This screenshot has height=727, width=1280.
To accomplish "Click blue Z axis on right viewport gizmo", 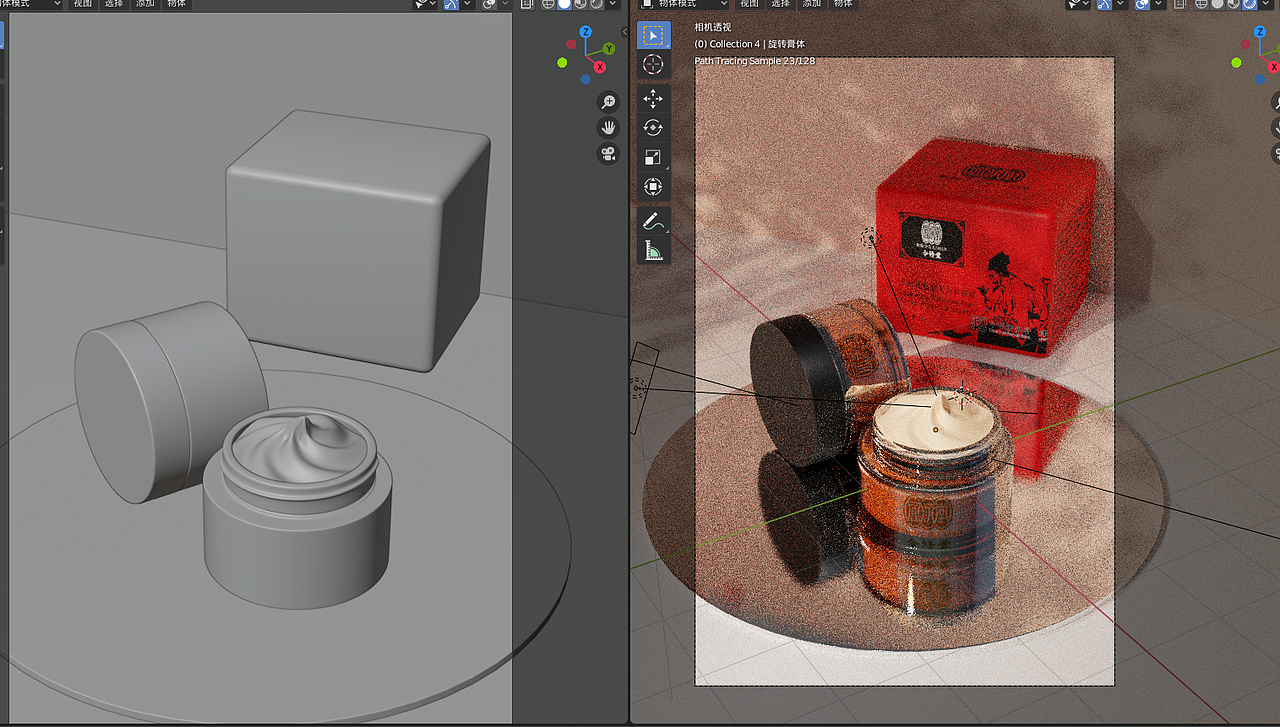I will click(x=1260, y=30).
